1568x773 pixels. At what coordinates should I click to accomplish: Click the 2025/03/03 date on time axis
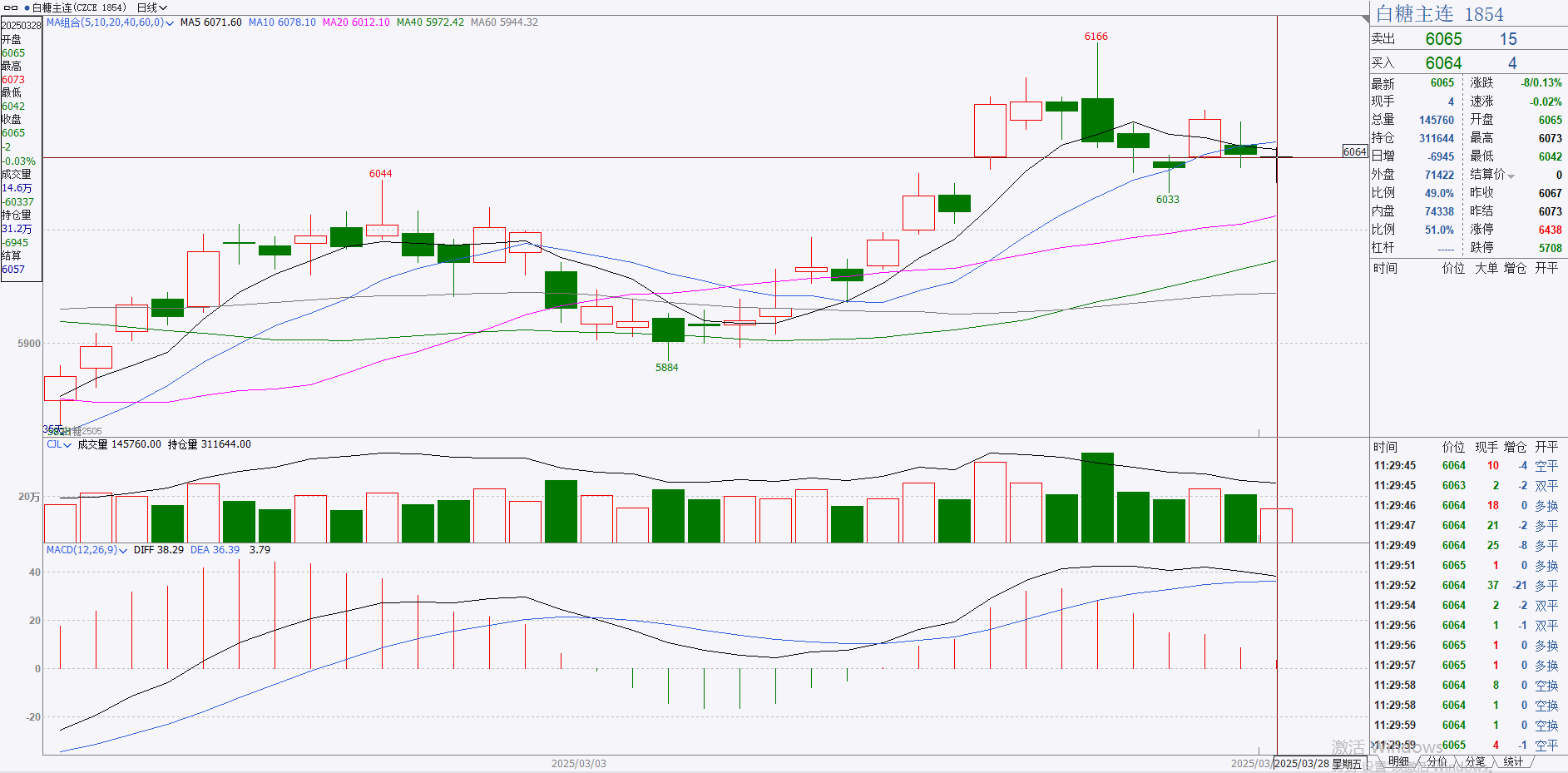pos(578,763)
